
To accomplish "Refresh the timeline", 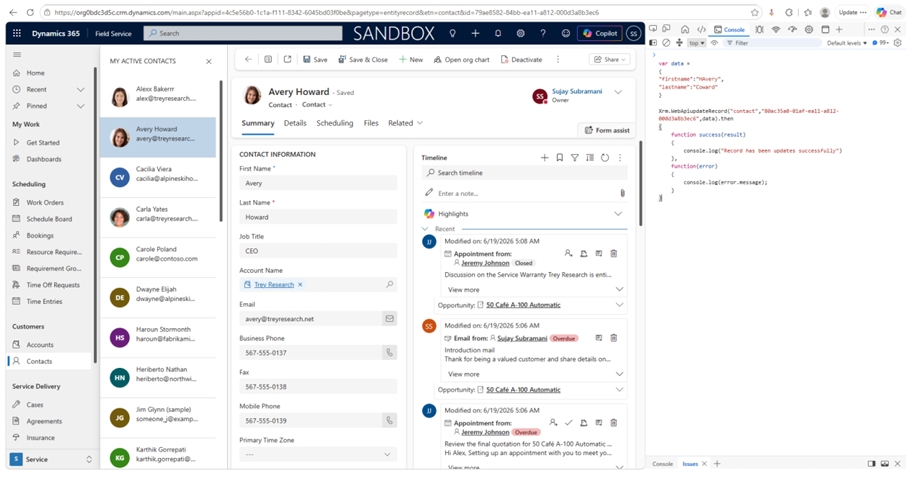I will click(605, 158).
